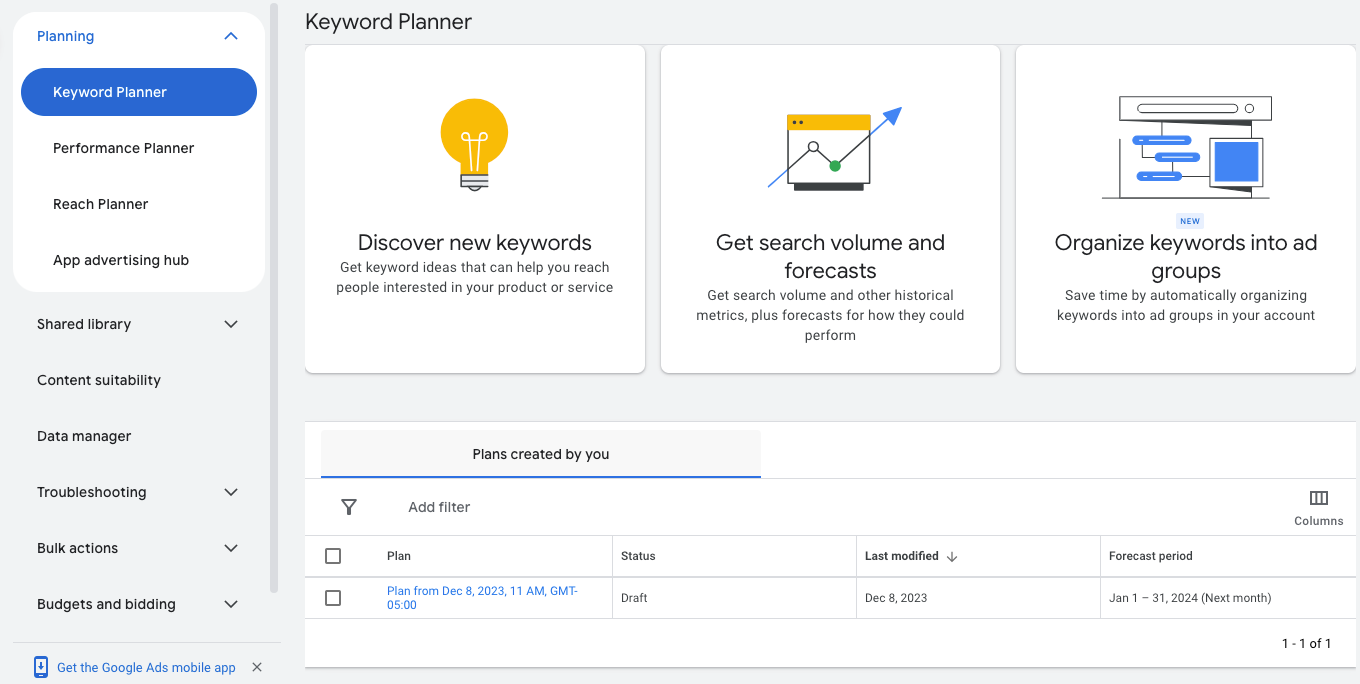Click Get the Google Ads mobile app link
Image resolution: width=1360 pixels, height=684 pixels.
(x=146, y=668)
